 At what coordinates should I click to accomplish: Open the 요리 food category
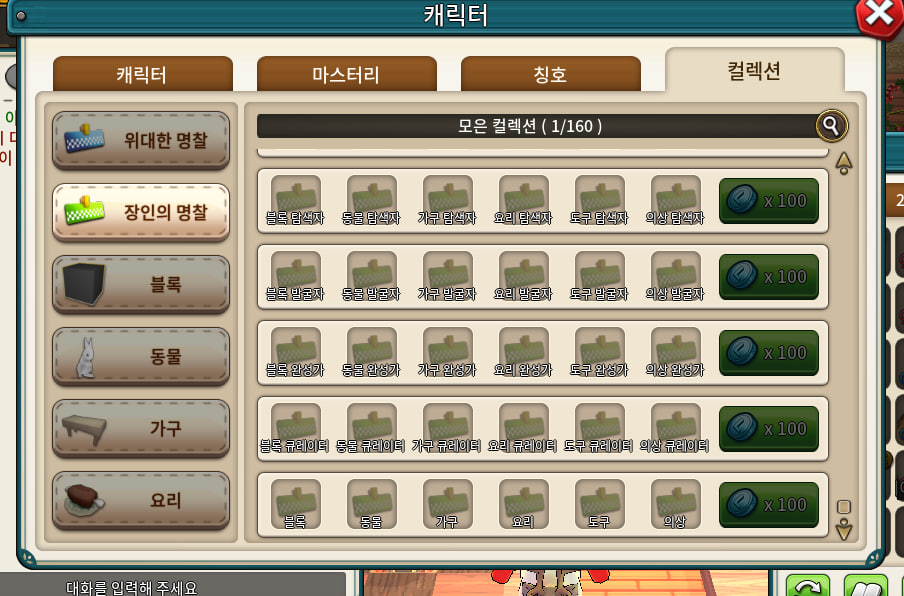(141, 500)
